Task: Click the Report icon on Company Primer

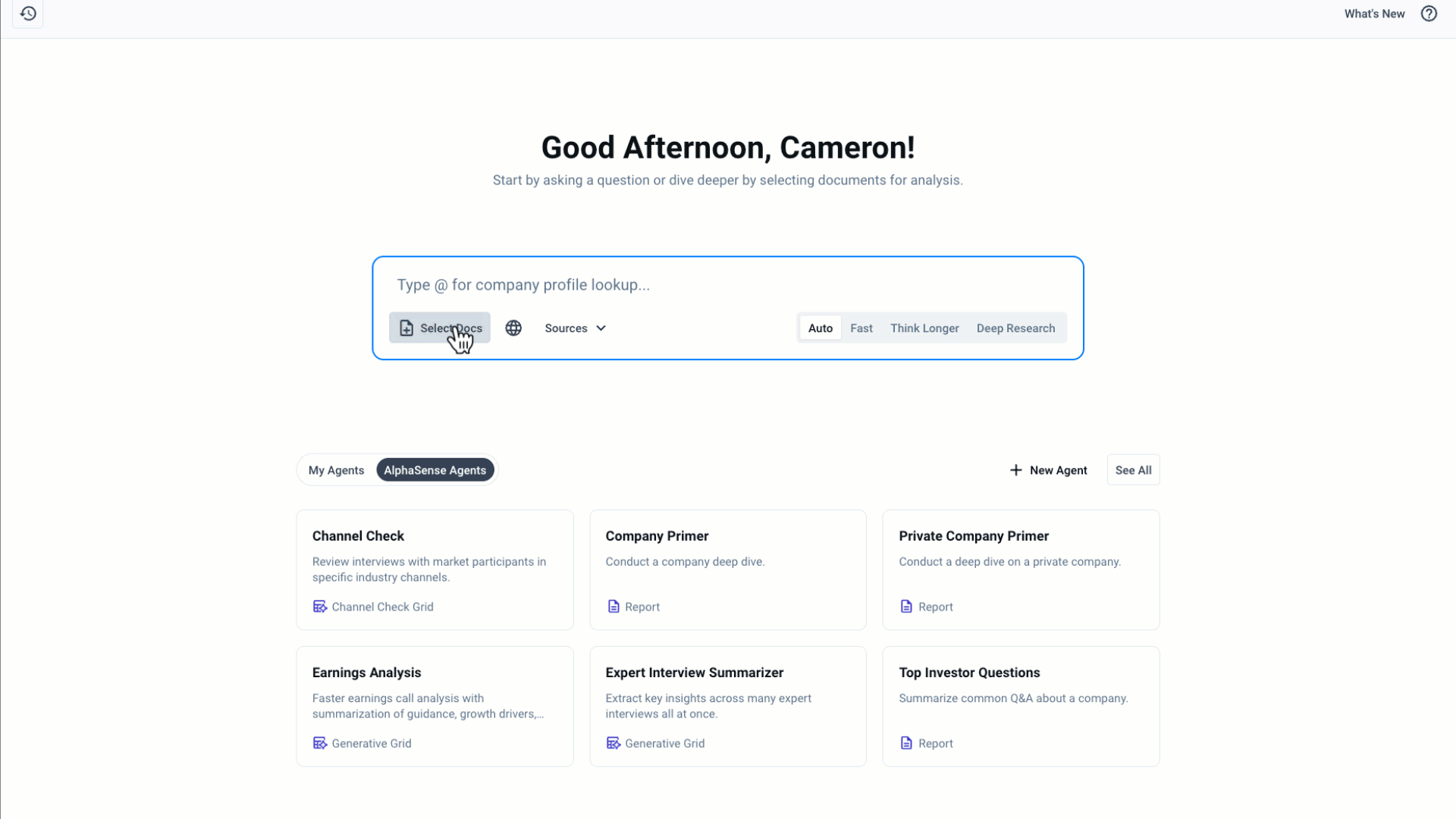Action: pyautogui.click(x=614, y=606)
